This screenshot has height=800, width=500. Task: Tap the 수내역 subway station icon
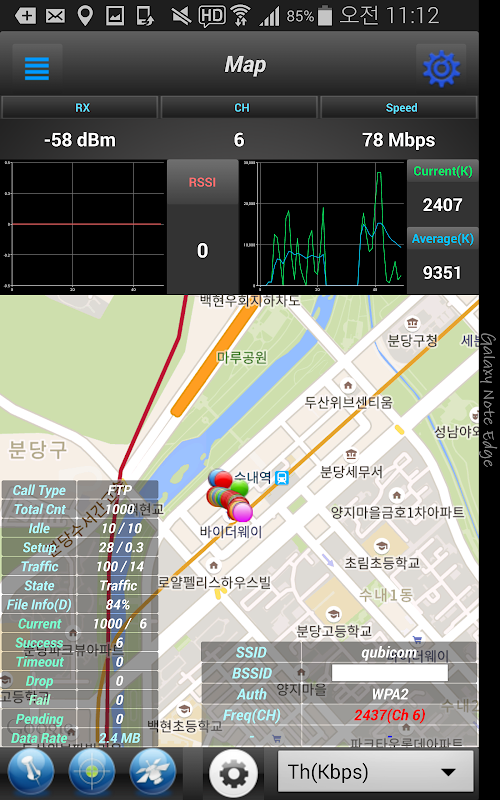[282, 478]
